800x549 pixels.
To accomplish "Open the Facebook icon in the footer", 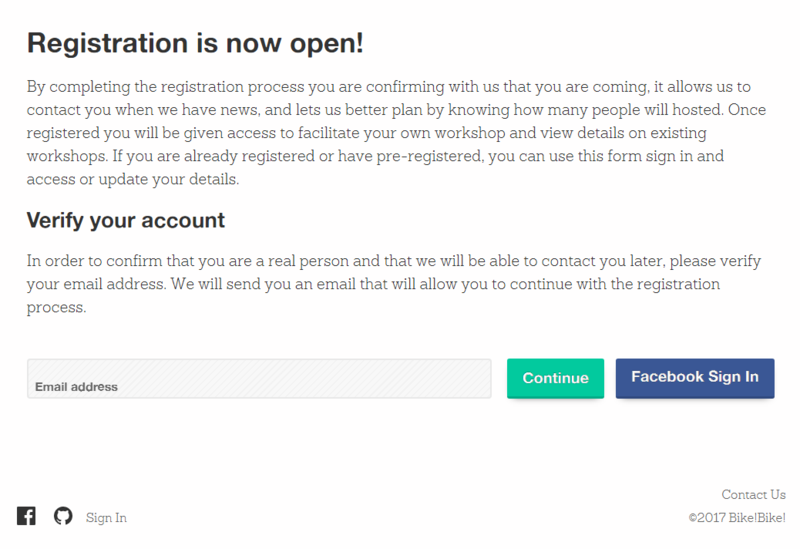I will 26,516.
